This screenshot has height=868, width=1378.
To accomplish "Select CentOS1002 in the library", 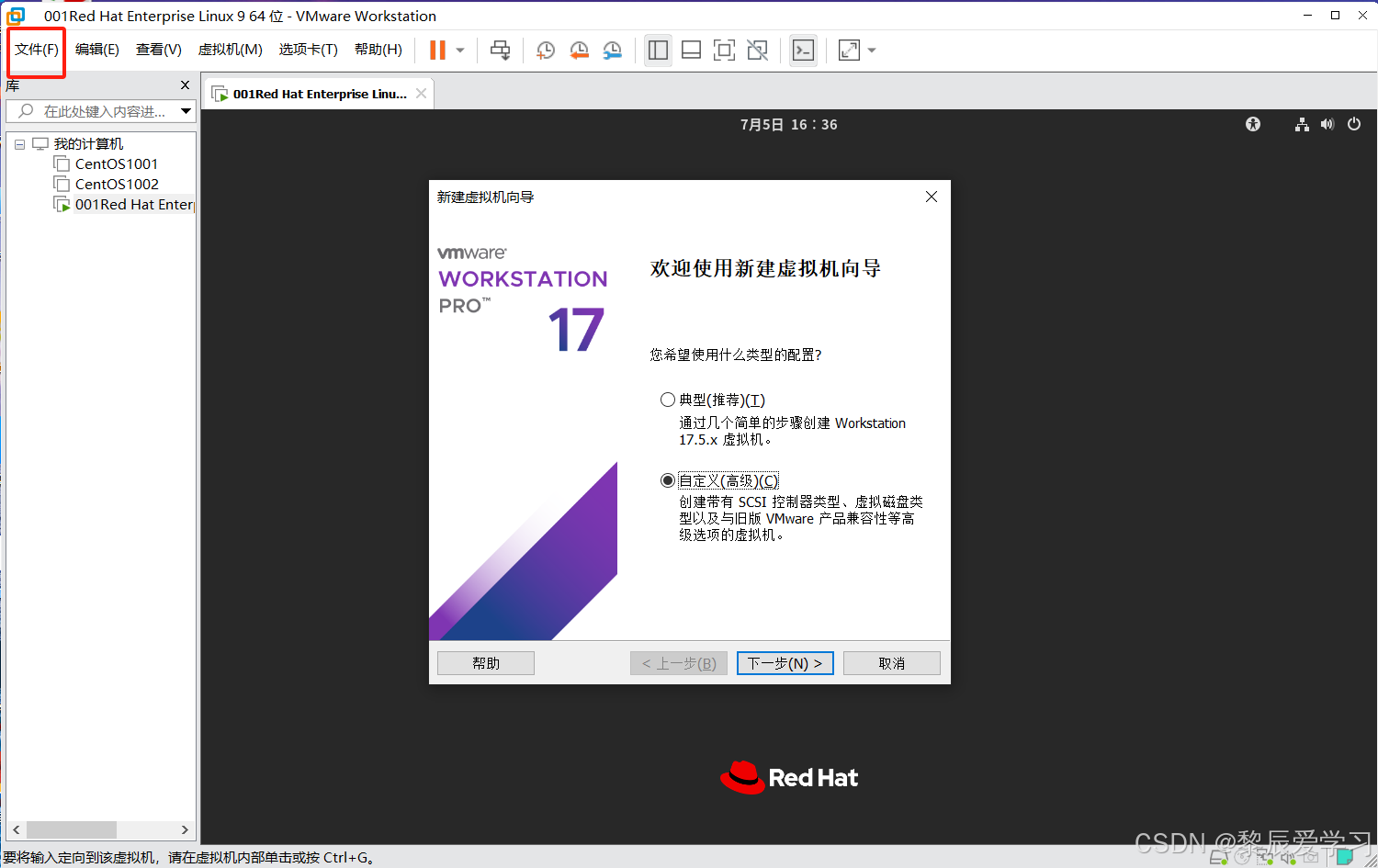I will (x=117, y=185).
